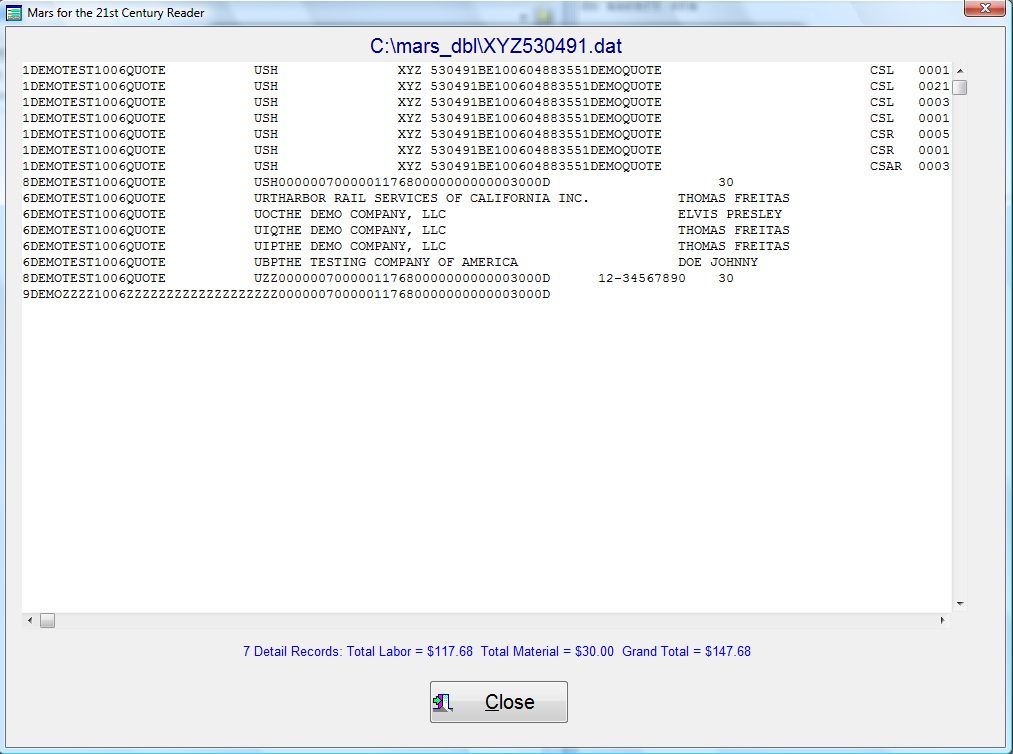Click the Mars for the 21st Century Reader title
1013x754 pixels.
coord(116,13)
